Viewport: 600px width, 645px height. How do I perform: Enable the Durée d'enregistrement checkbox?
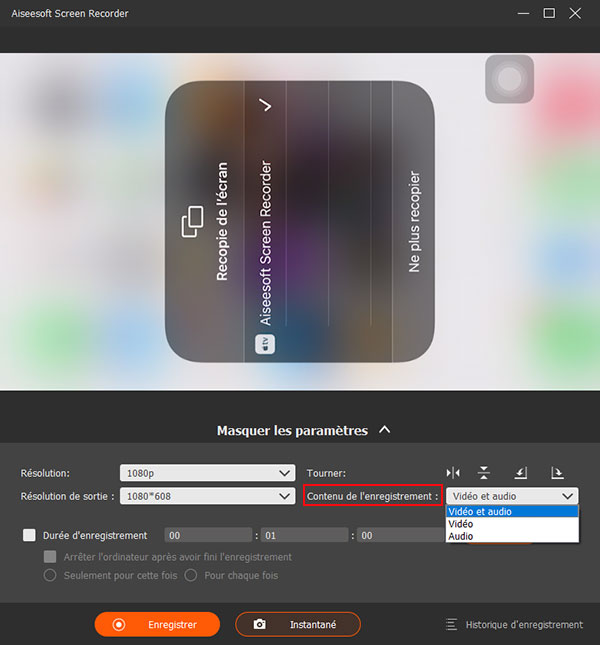pos(28,535)
